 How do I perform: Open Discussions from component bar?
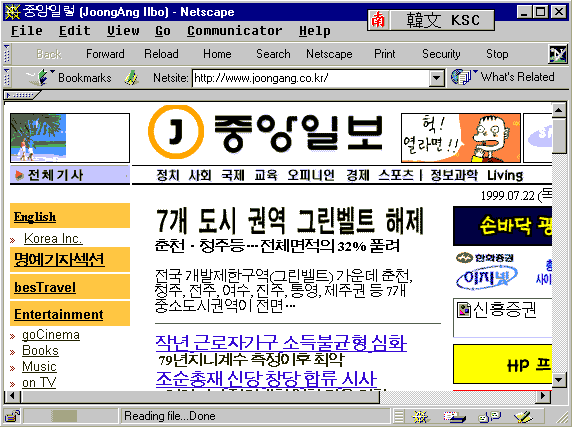coord(489,416)
